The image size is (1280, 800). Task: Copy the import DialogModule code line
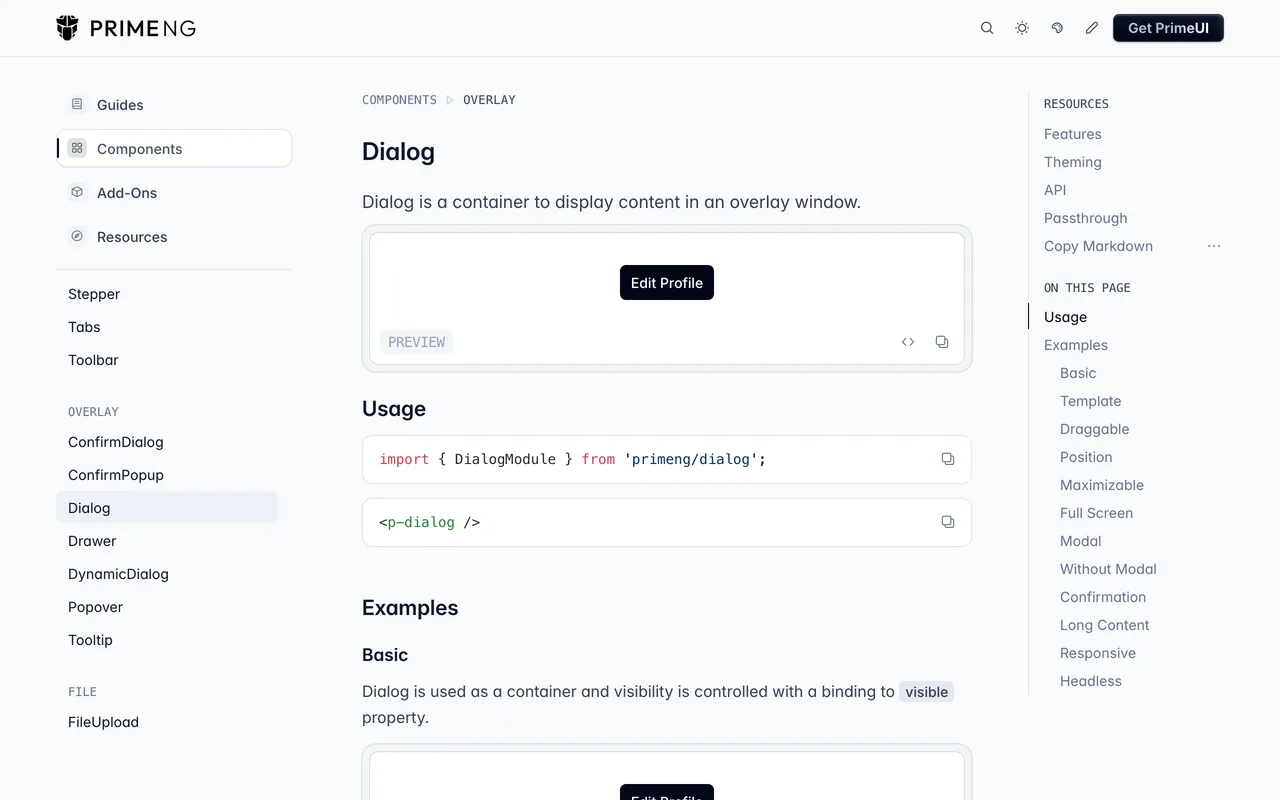948,459
